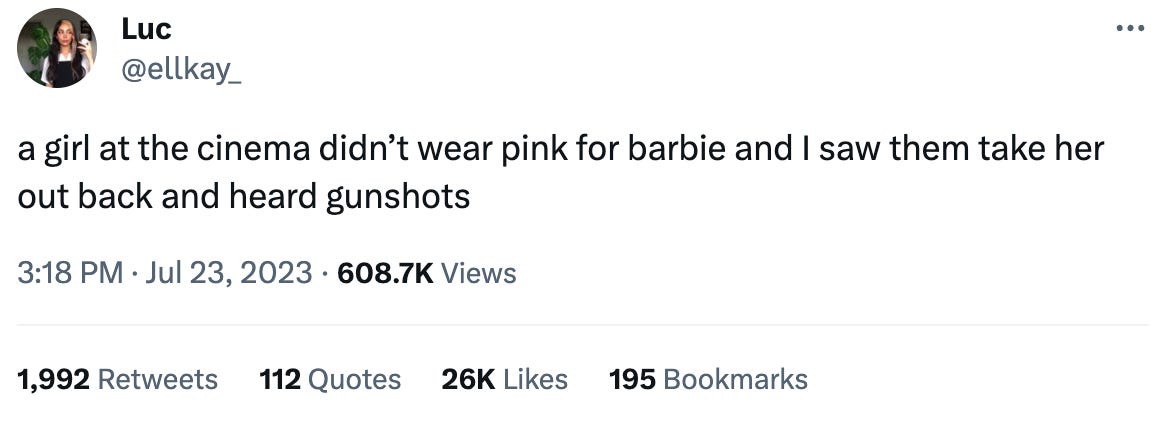Click the 195 bookmark count number
Viewport: 1166px width, 430px height.
coord(632,379)
